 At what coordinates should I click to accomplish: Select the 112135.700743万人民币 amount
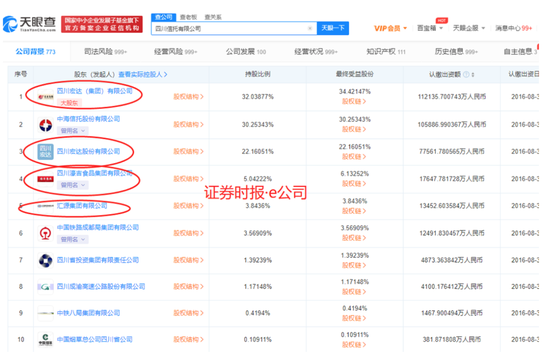452,96
